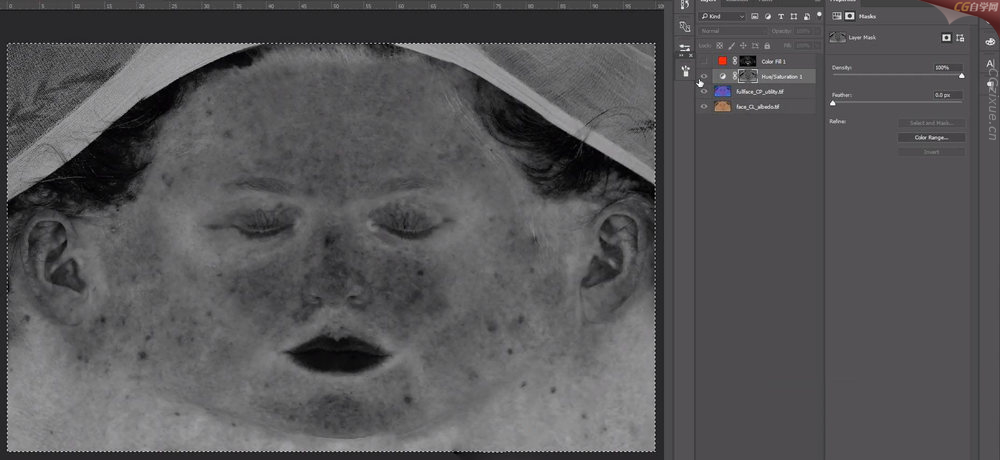Viewport: 1000px width, 460px height.
Task: Select the Color Fill 1 layer mask thumbnail
Action: [x=748, y=61]
